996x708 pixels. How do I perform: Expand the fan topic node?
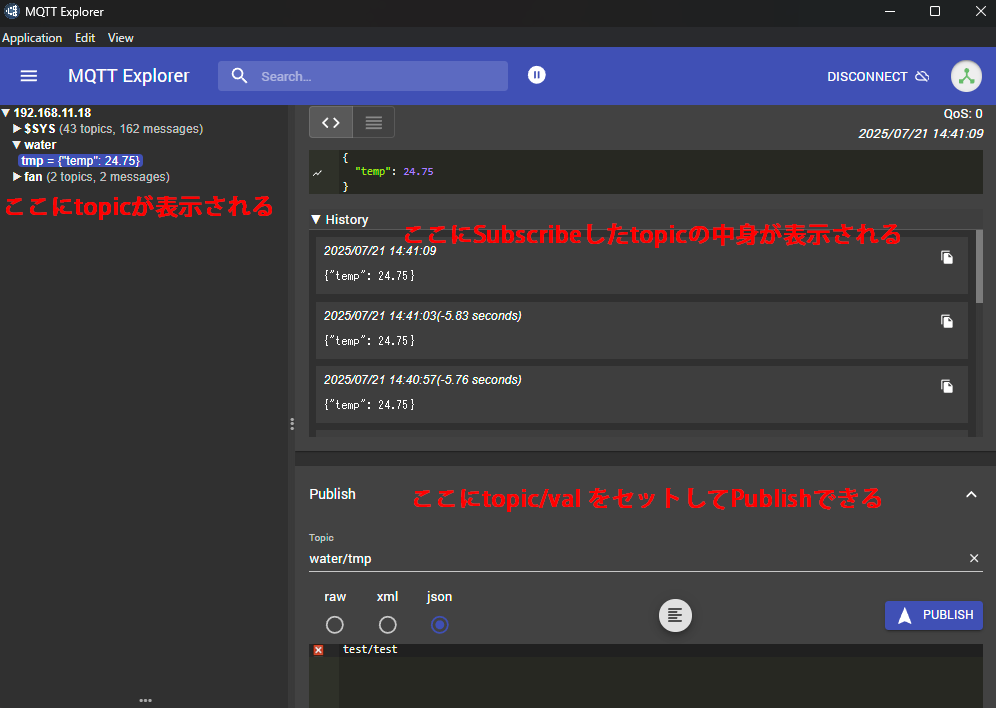point(17,177)
